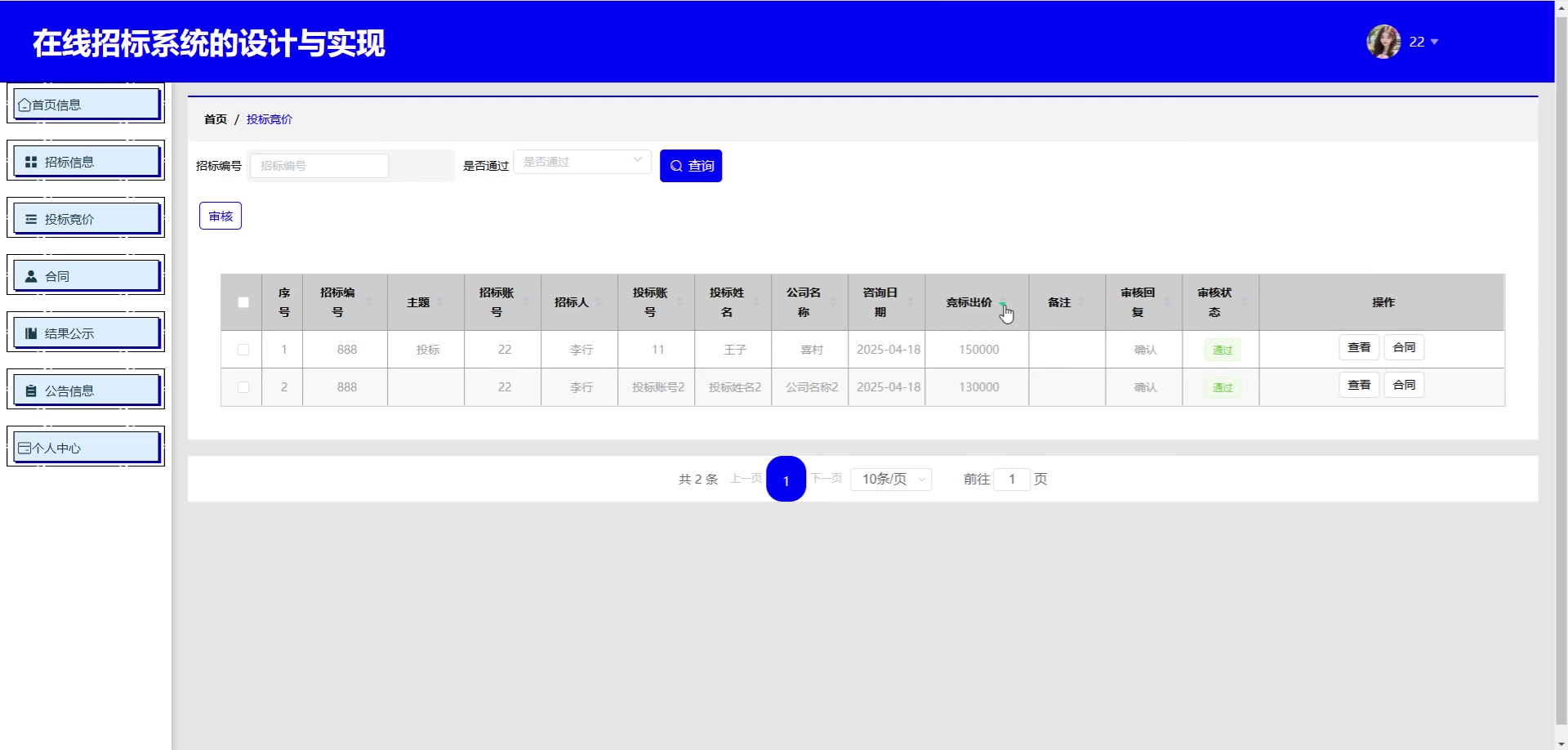Click the user avatar picture in header

(x=1383, y=42)
